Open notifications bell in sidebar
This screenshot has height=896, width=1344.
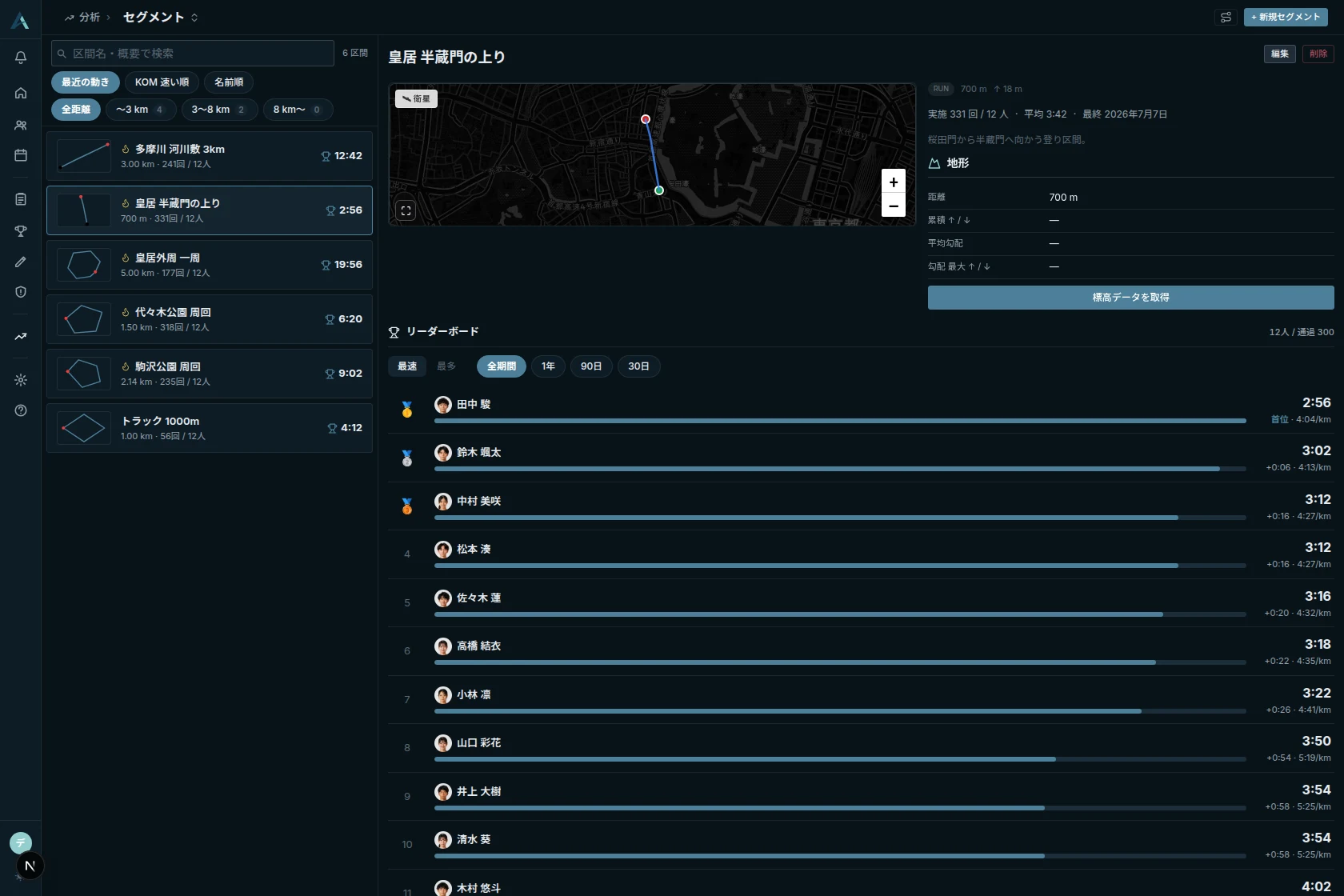click(21, 58)
